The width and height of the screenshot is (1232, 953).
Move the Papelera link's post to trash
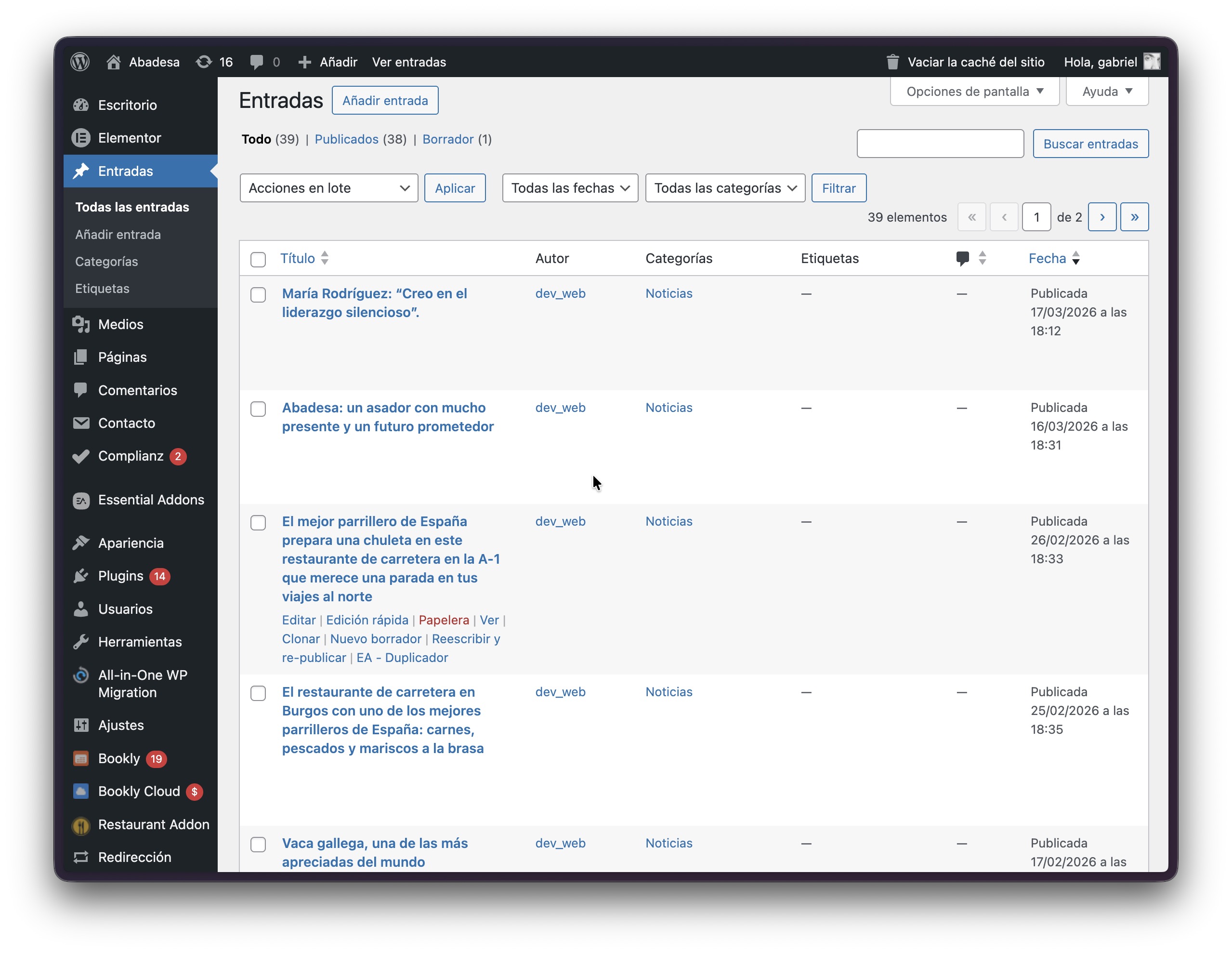coord(444,620)
